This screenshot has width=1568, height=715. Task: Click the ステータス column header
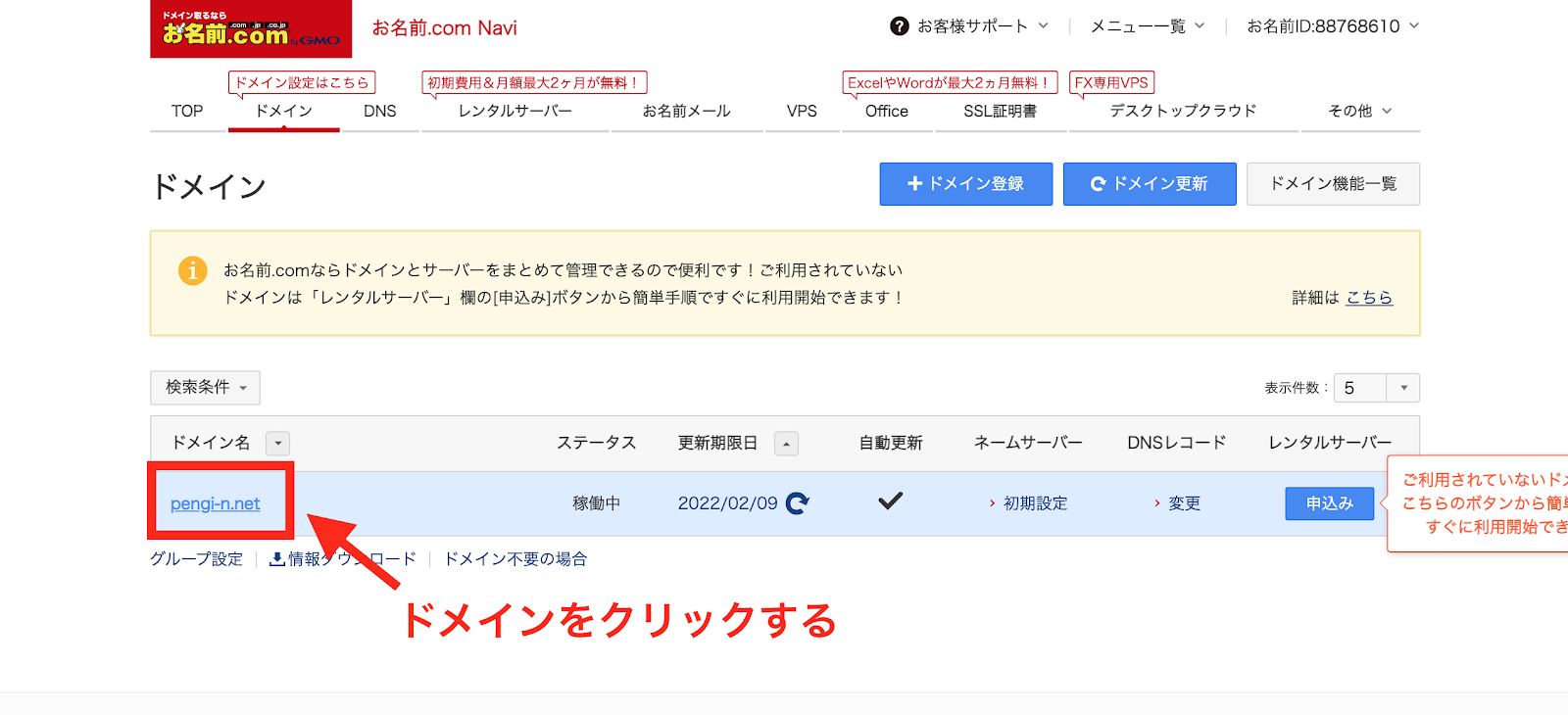point(597,443)
